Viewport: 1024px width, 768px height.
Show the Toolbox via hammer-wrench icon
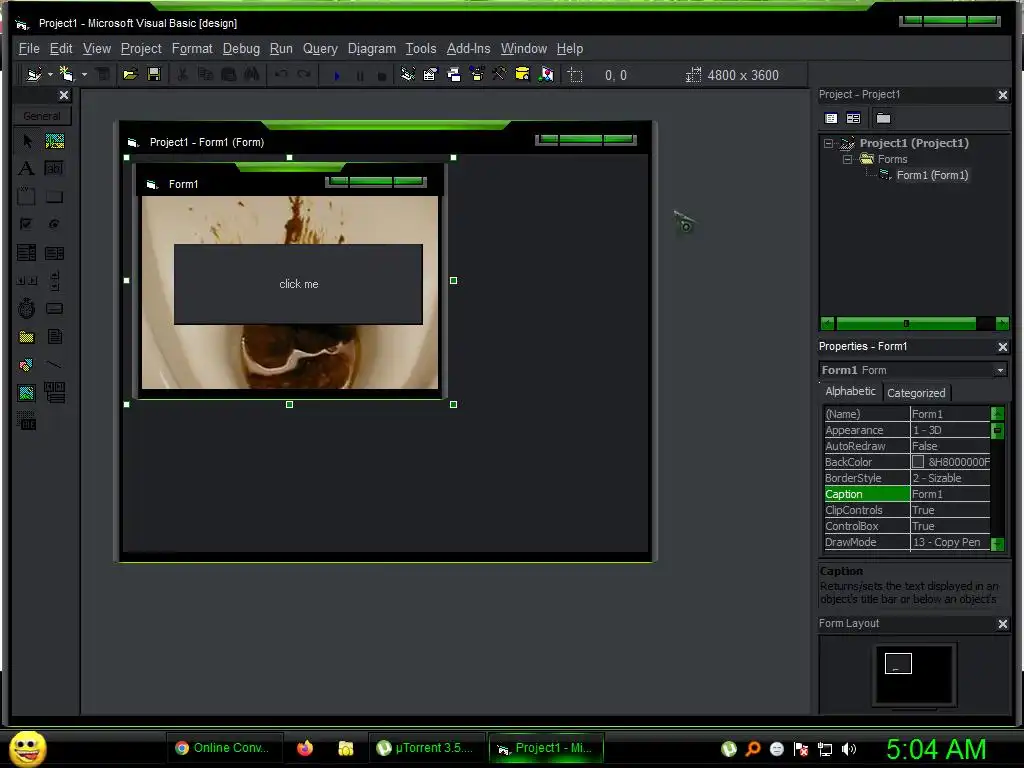point(499,74)
